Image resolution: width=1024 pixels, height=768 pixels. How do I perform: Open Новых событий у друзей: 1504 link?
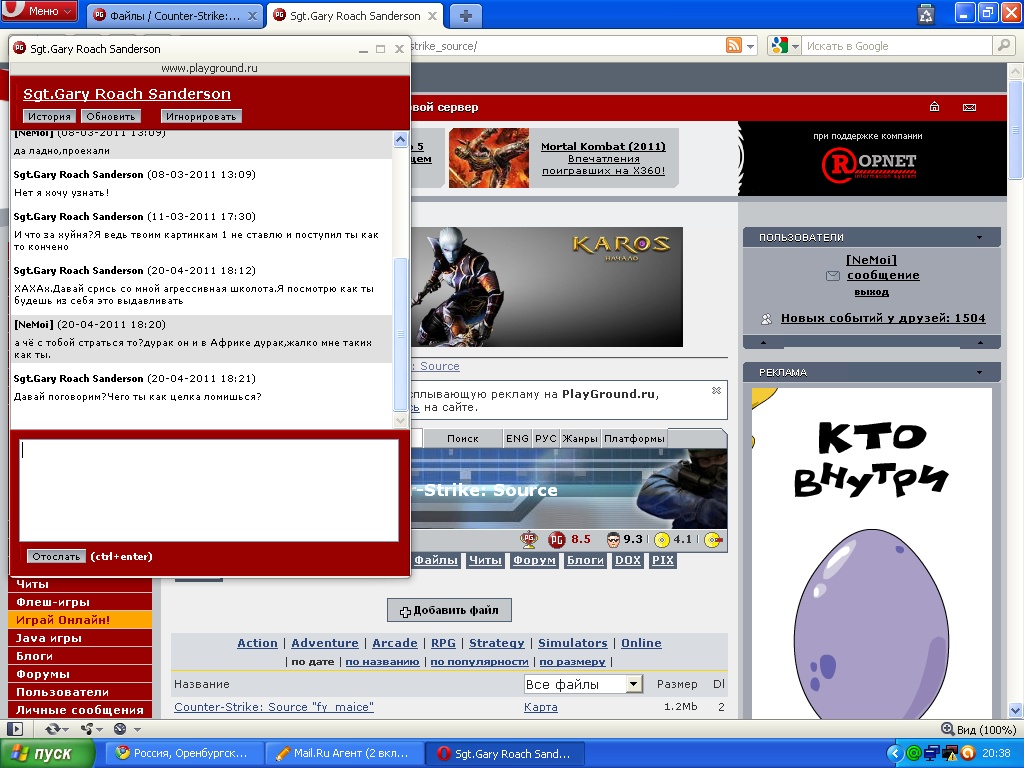tap(883, 318)
